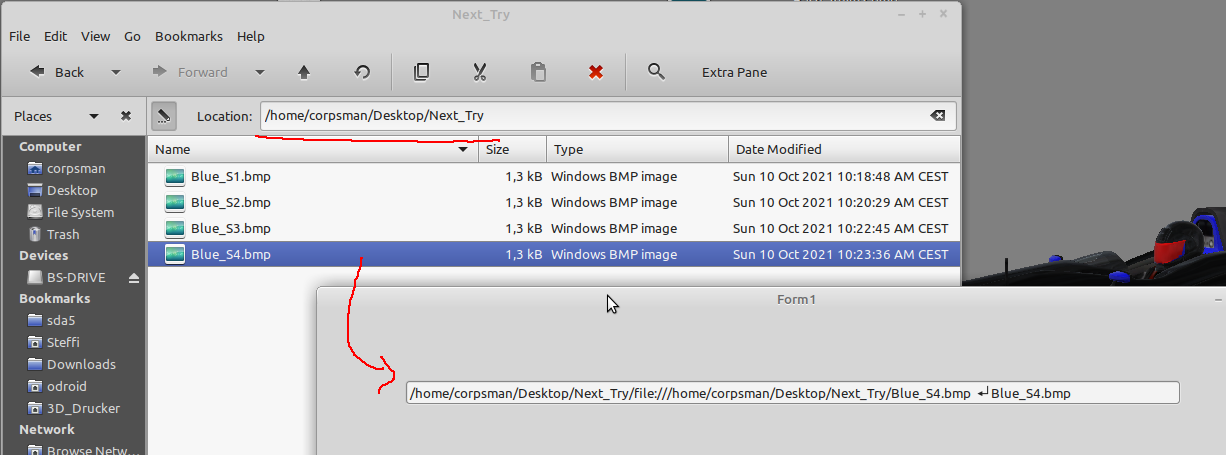
Task: Go up to the parent folder
Action: pos(304,72)
